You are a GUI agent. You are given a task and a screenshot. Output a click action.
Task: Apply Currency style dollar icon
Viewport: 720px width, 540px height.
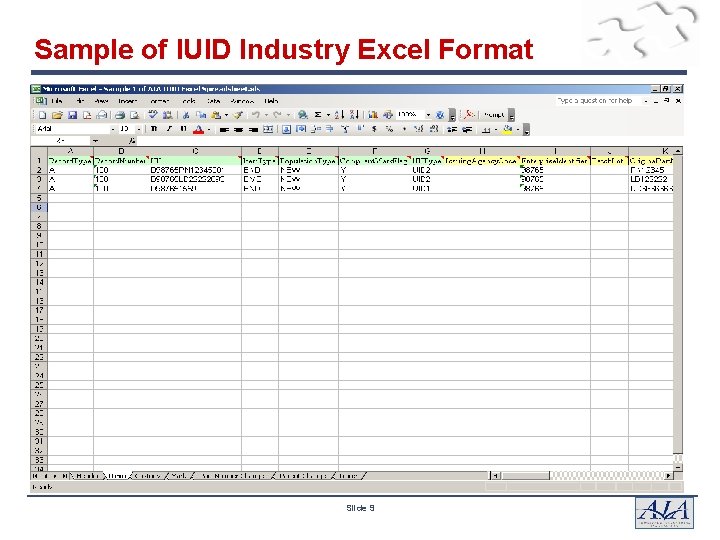375,129
